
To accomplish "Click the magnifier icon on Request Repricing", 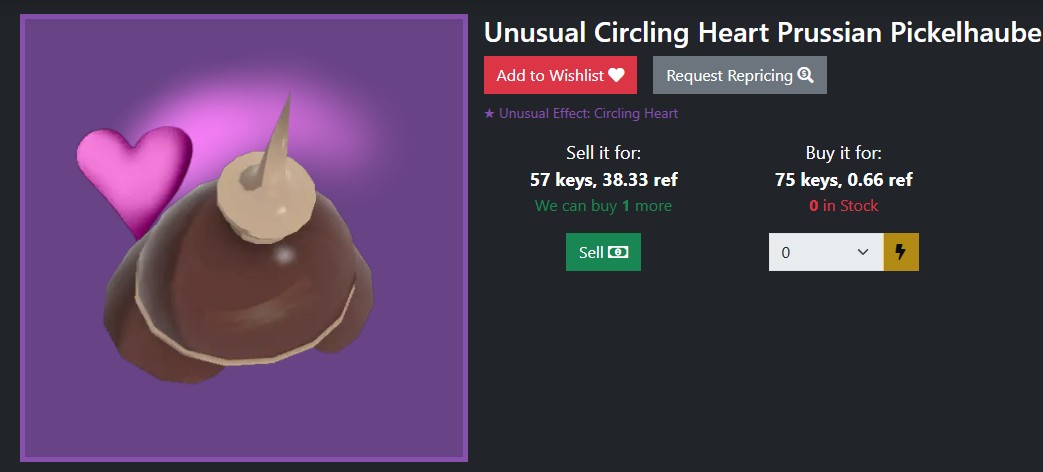I will point(806,75).
